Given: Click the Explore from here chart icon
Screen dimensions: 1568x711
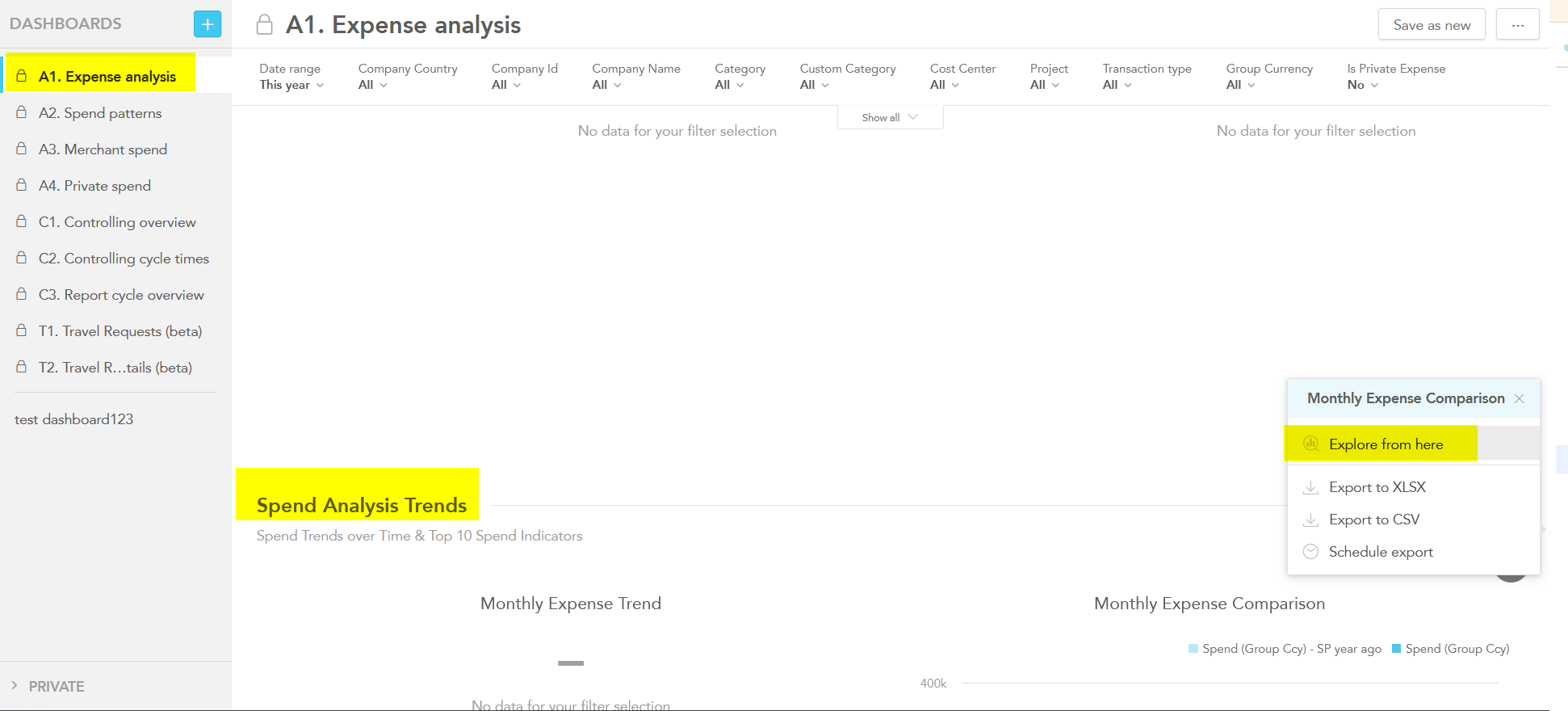Looking at the screenshot, I should click(1310, 444).
